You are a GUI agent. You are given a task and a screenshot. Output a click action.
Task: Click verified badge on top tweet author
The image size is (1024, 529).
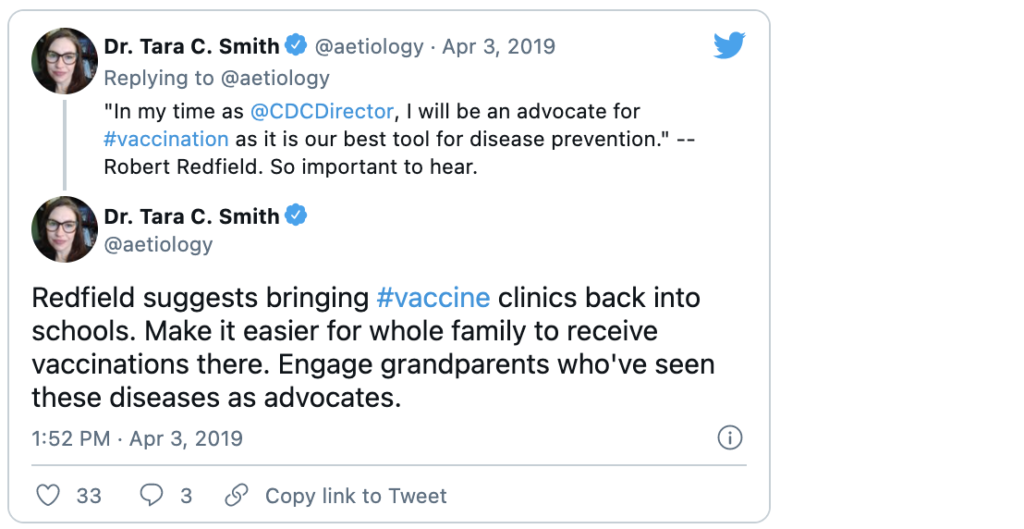tap(296, 46)
